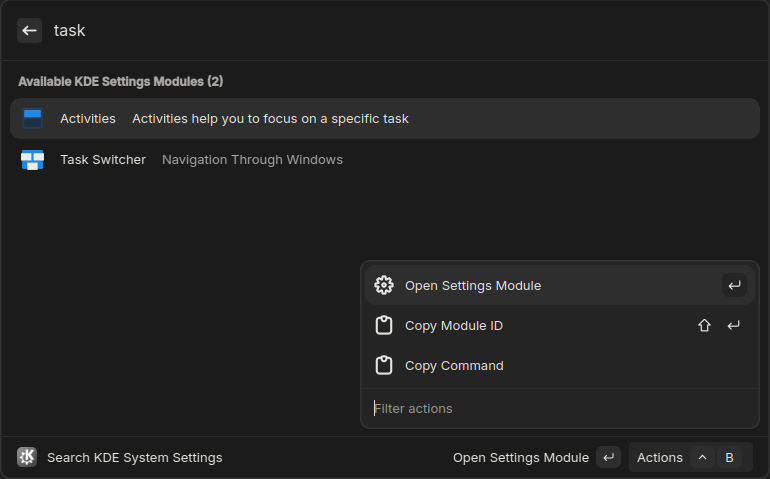The image size is (770, 479).
Task: Click the gear icon beside Open Settings Module
Action: [x=384, y=285]
